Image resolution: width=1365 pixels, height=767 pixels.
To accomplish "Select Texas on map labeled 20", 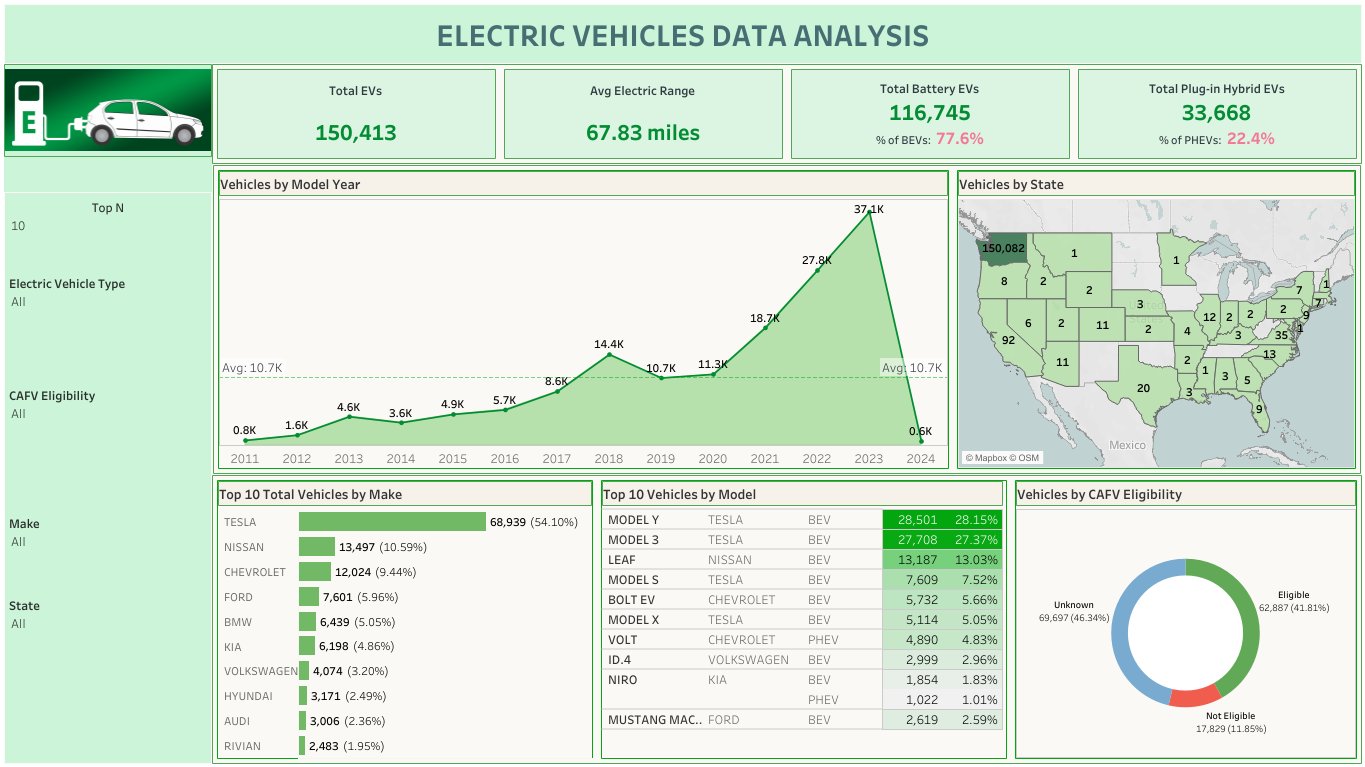I will pos(1143,388).
